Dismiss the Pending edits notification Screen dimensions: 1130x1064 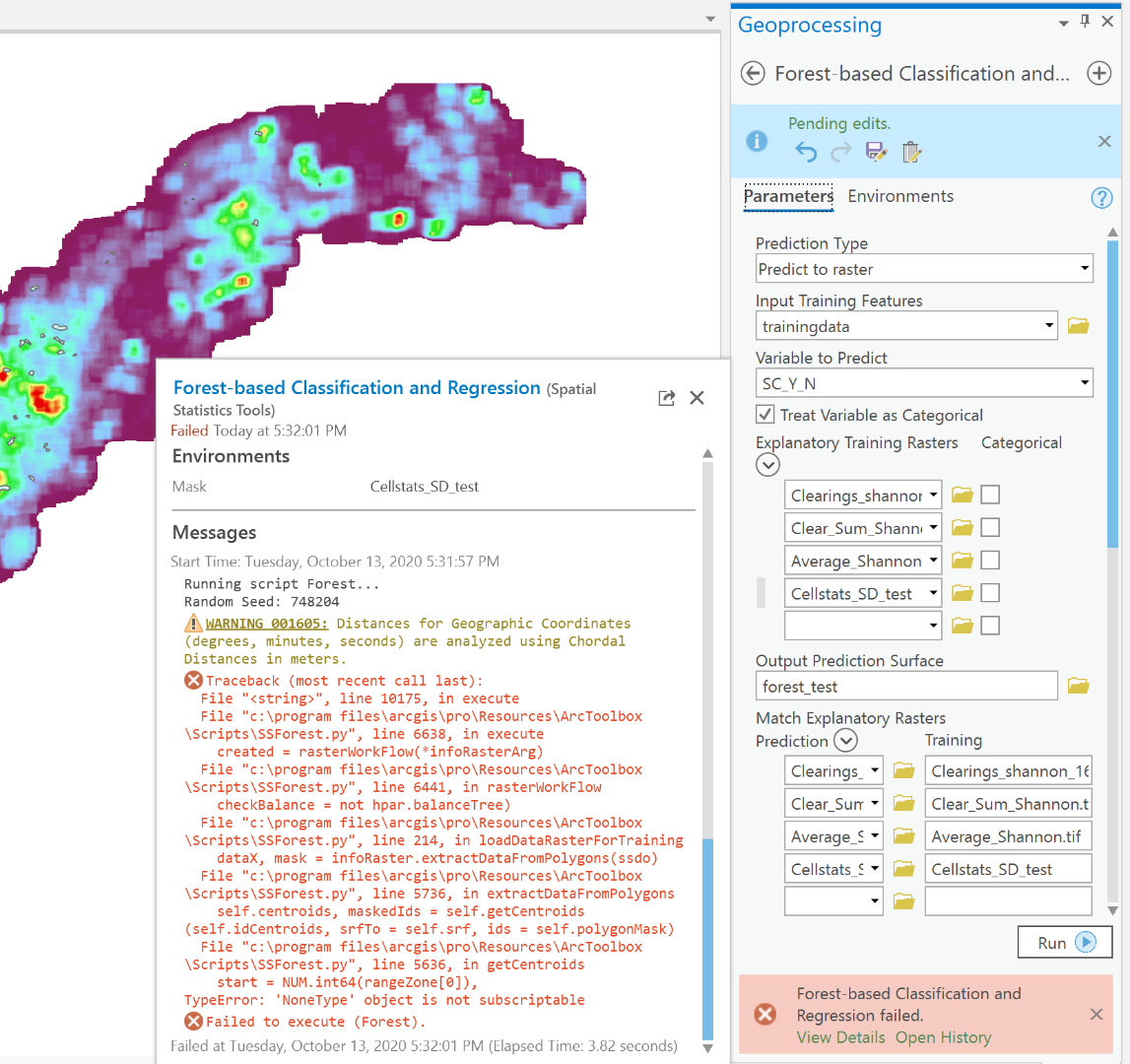(x=1104, y=141)
